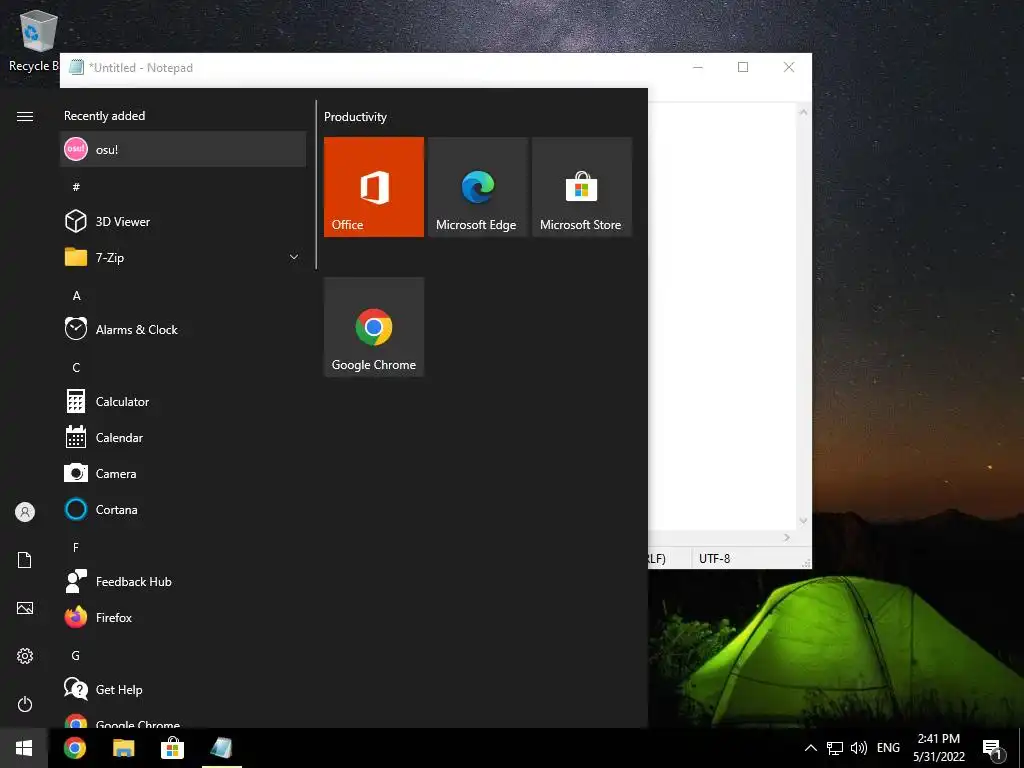Open the 7-Zip folder entry
Viewport: 1024px width, 768px height.
click(x=183, y=257)
